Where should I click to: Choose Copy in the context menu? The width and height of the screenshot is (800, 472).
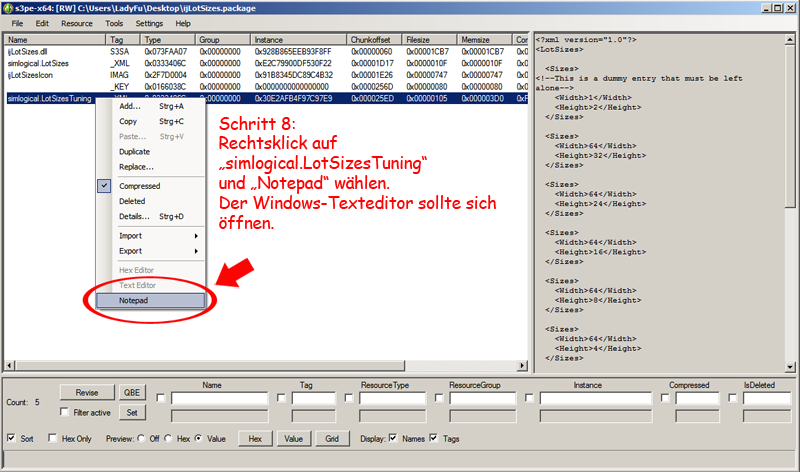151,121
